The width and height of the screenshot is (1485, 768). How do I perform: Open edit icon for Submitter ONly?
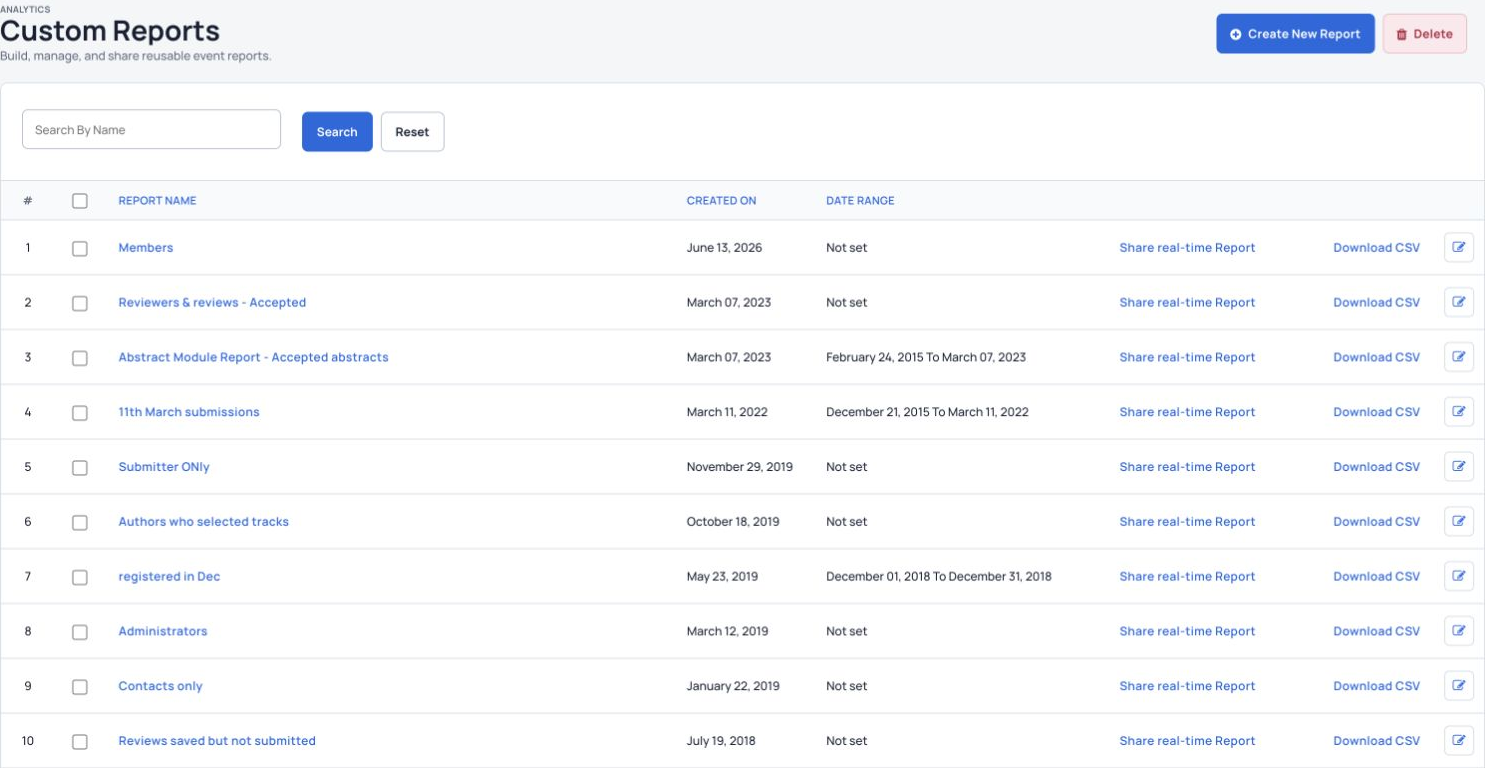pos(1458,466)
